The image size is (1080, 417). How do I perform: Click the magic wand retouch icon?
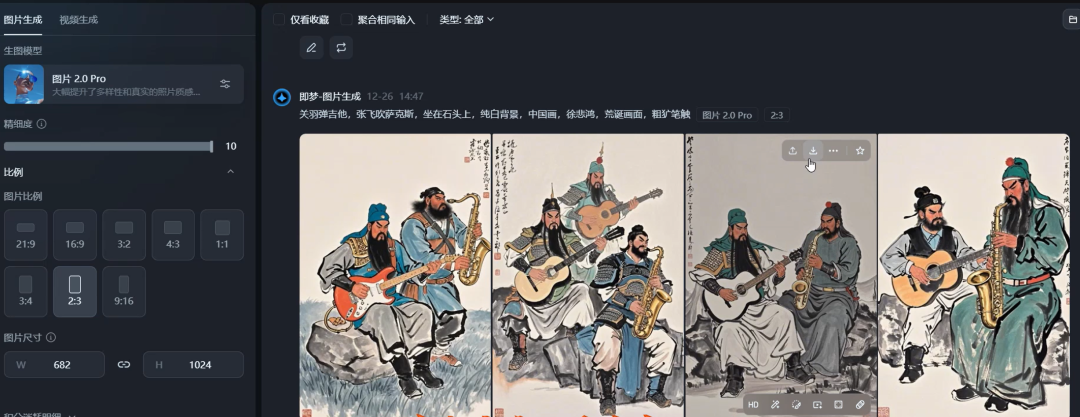coord(775,405)
